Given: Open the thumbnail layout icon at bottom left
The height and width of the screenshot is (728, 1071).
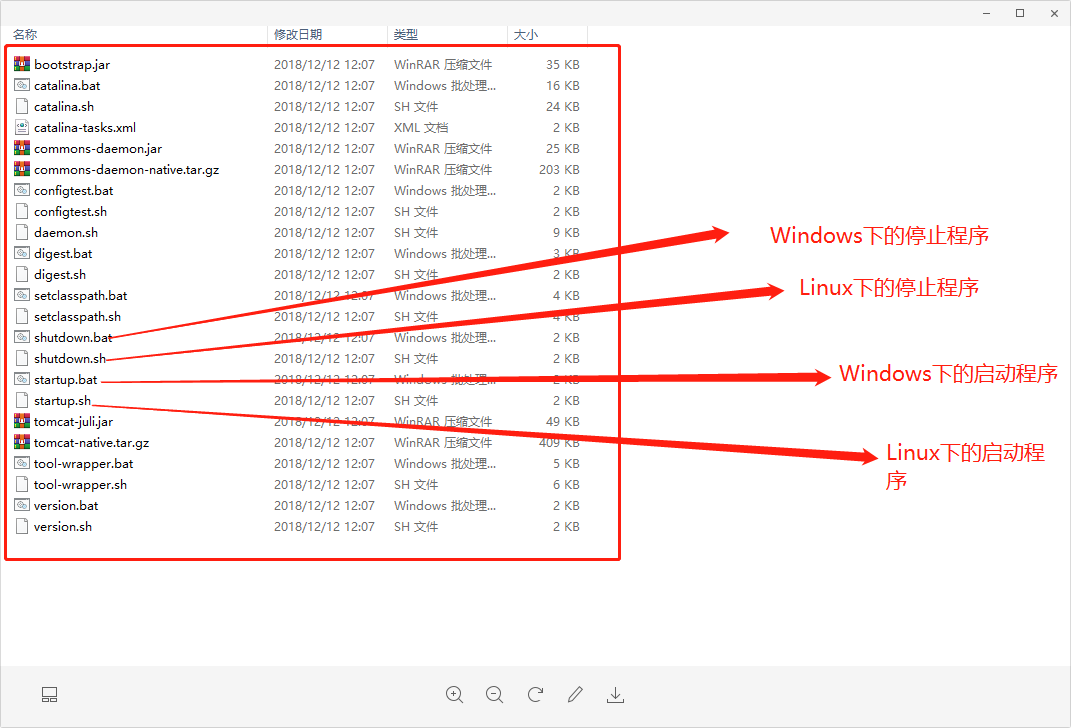Looking at the screenshot, I should click(x=49, y=695).
